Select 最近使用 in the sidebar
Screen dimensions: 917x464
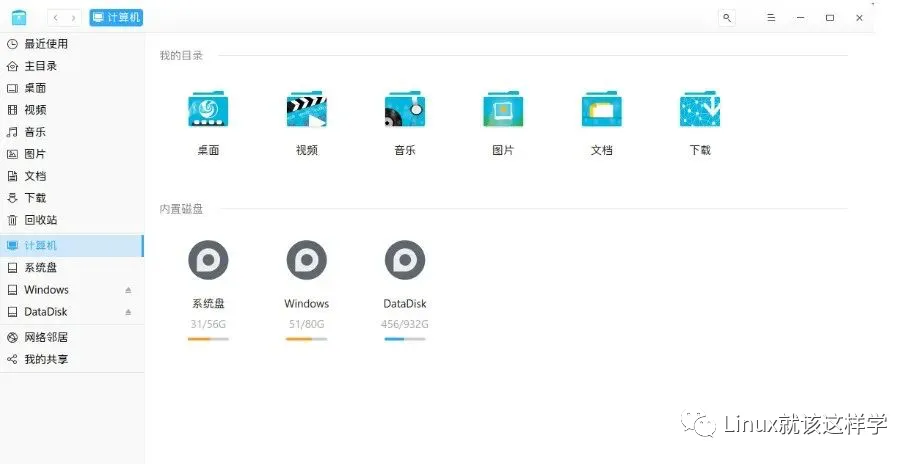point(71,44)
